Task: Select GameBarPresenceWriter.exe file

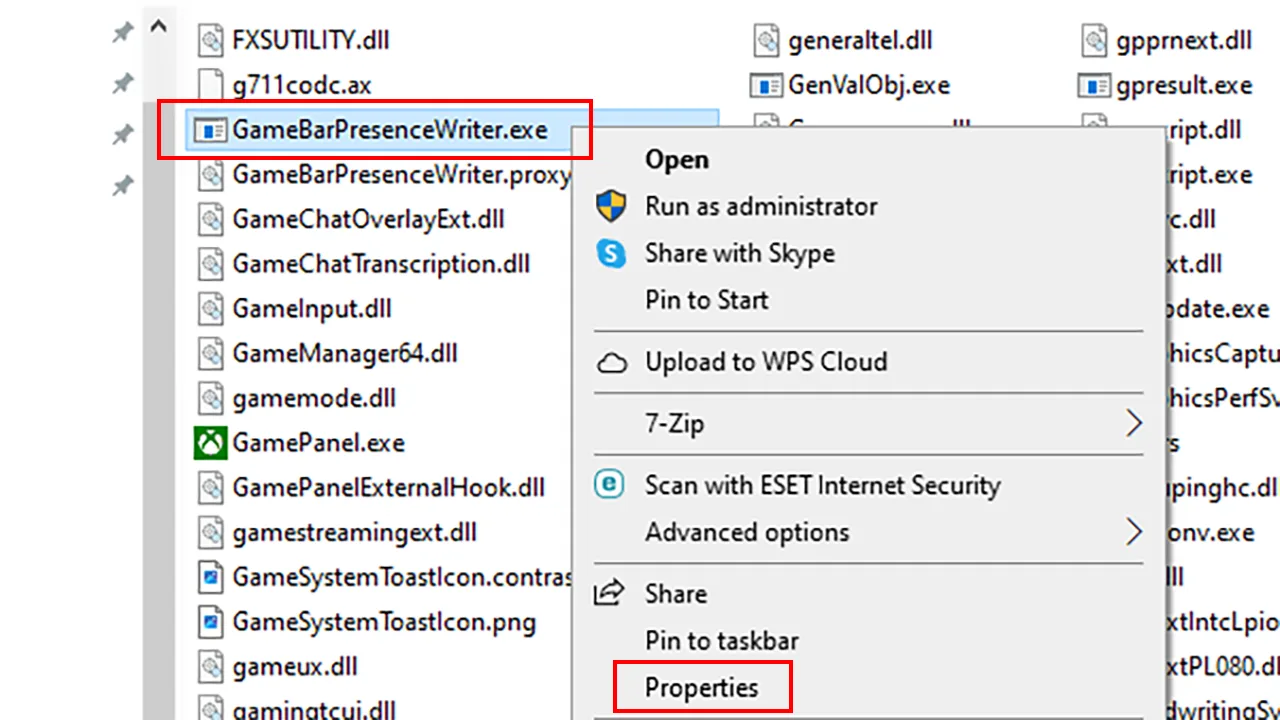Action: (x=389, y=130)
